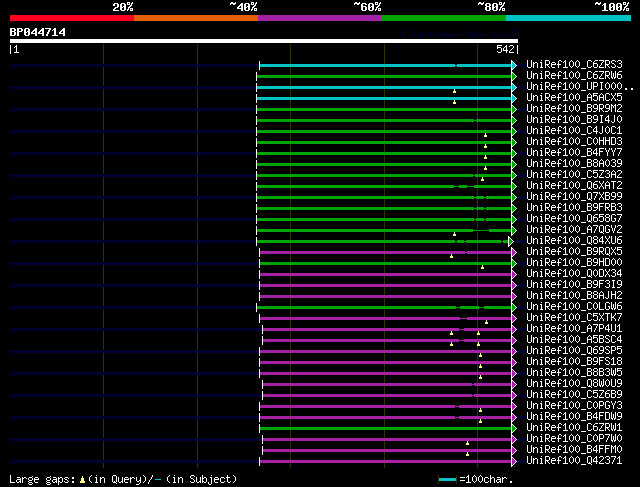Choose hit UniRef100_B4FYY7 label
Screen dimensions: 640x487
pos(574,153)
